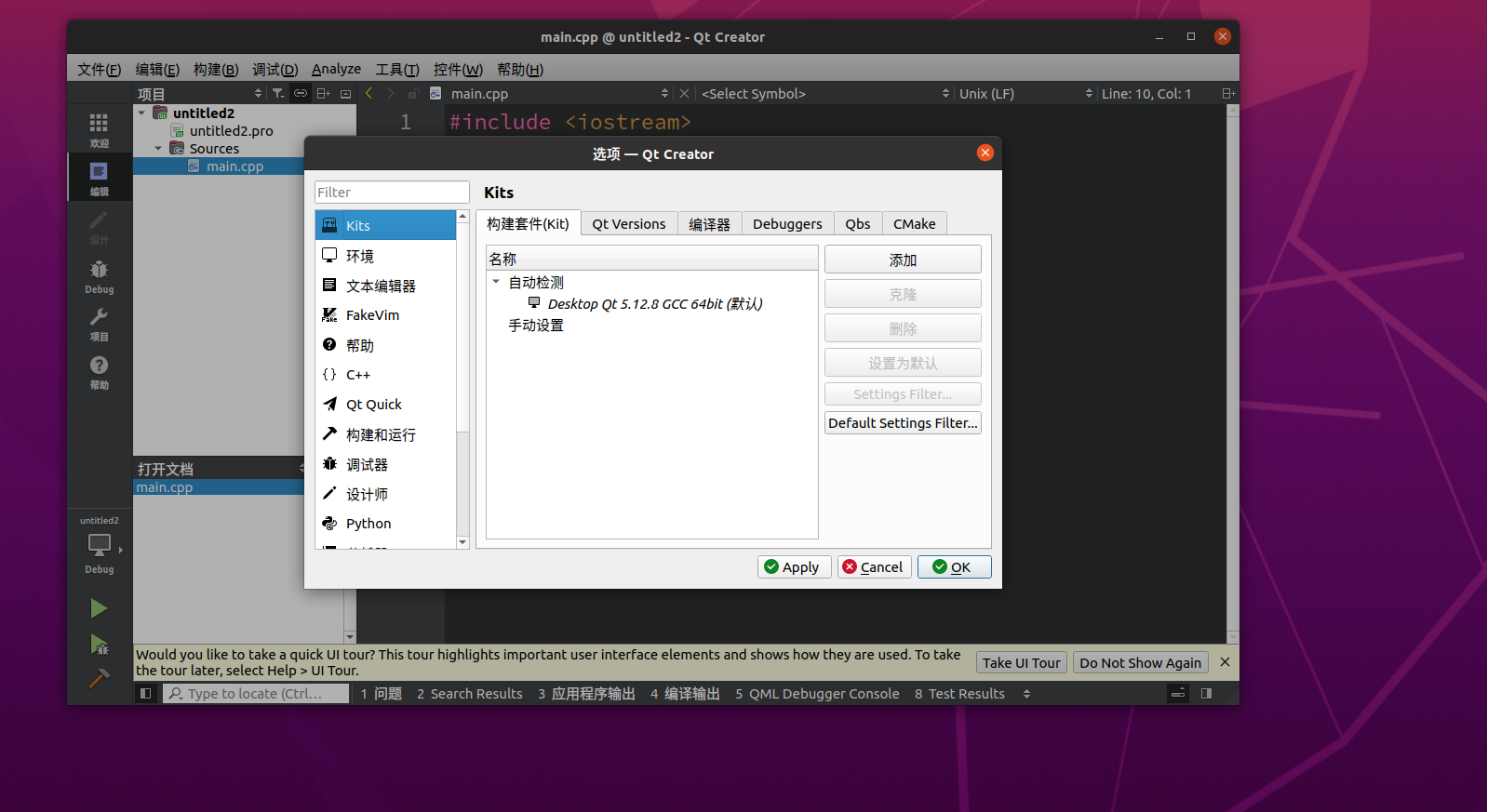Select Desktop Qt 5.12.8 GCC 64bit kit
The height and width of the screenshot is (812, 1487).
(654, 303)
